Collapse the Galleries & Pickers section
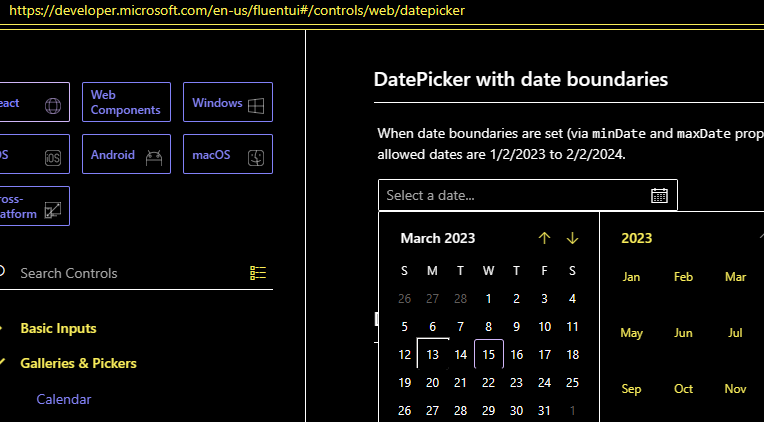This screenshot has width=764, height=422. [78, 364]
